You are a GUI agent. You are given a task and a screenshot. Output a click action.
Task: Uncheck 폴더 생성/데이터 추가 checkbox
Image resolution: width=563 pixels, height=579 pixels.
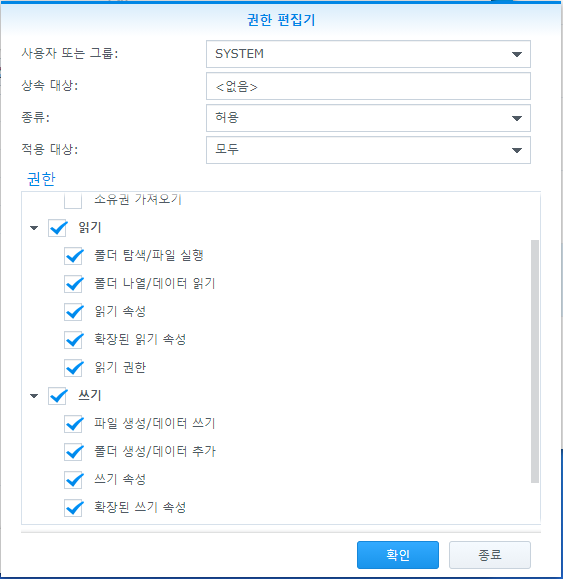tap(73, 452)
